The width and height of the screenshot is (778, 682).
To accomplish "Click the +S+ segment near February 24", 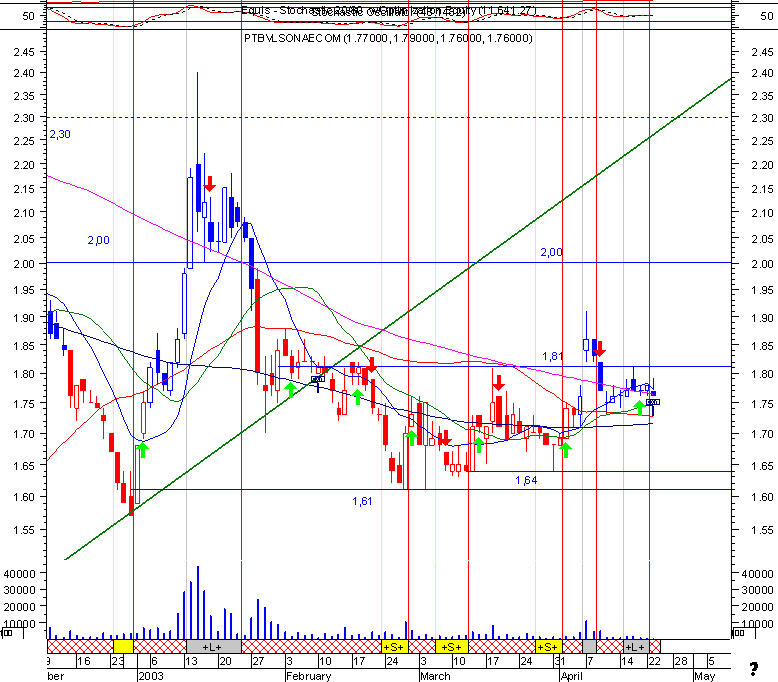I will point(394,647).
